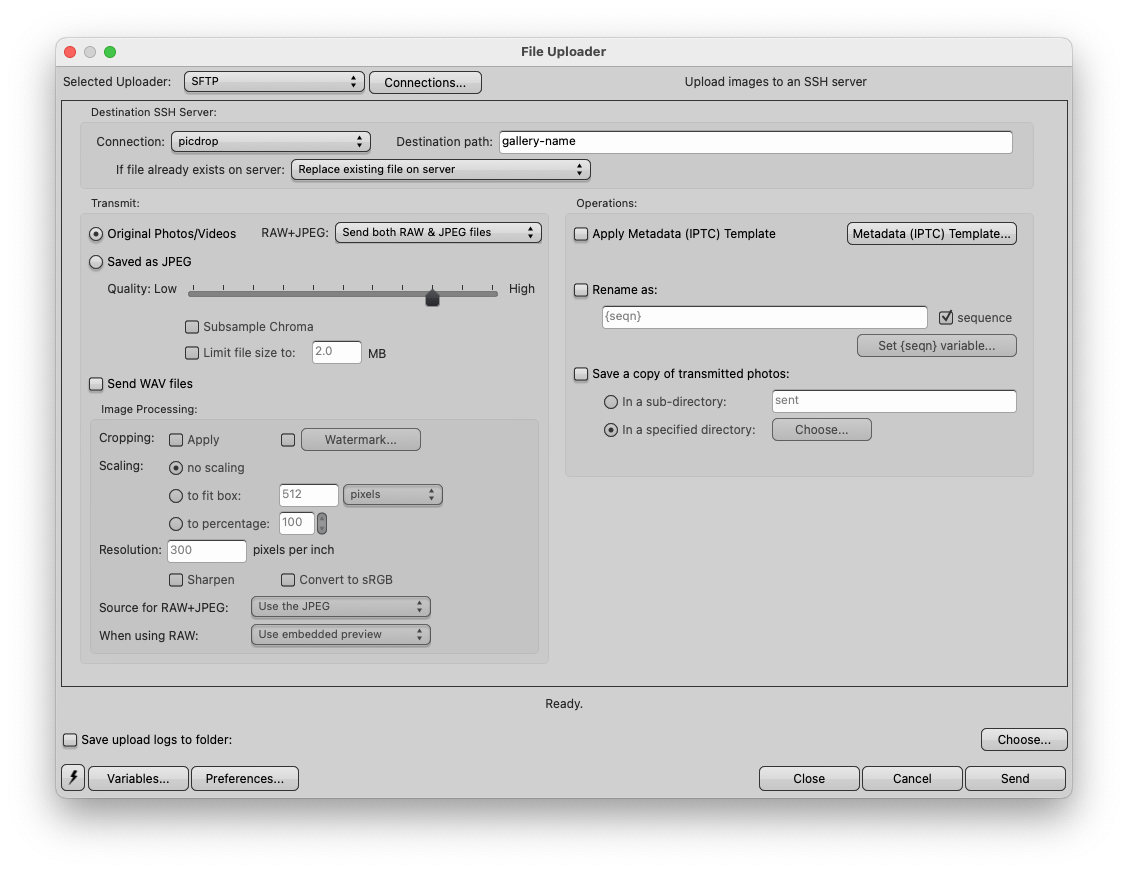The image size is (1128, 872).
Task: Toggle Convert to sRGB
Action: [x=288, y=579]
